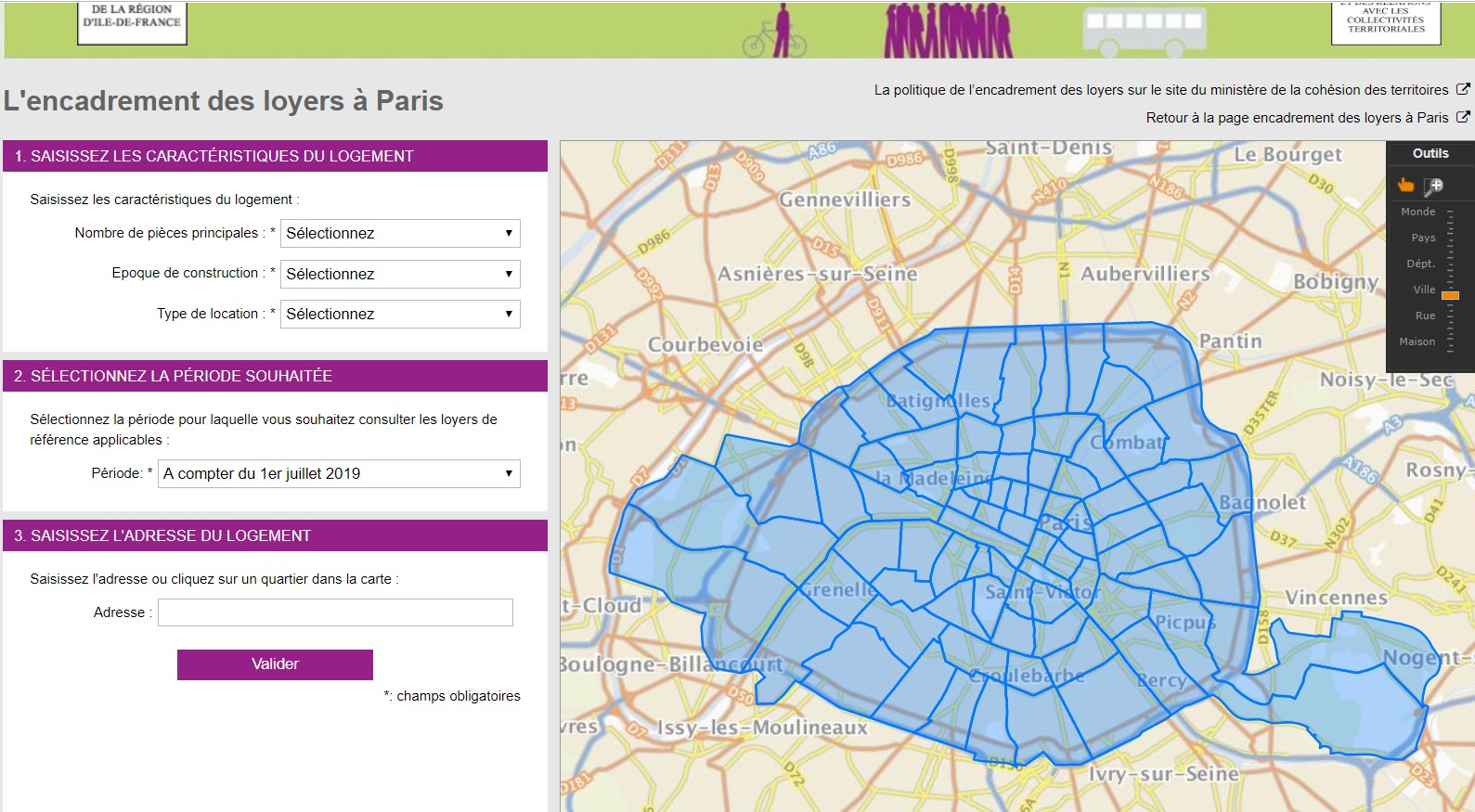Open the Nombre de pièces principales dropdown
The image size is (1475, 812).
[400, 234]
